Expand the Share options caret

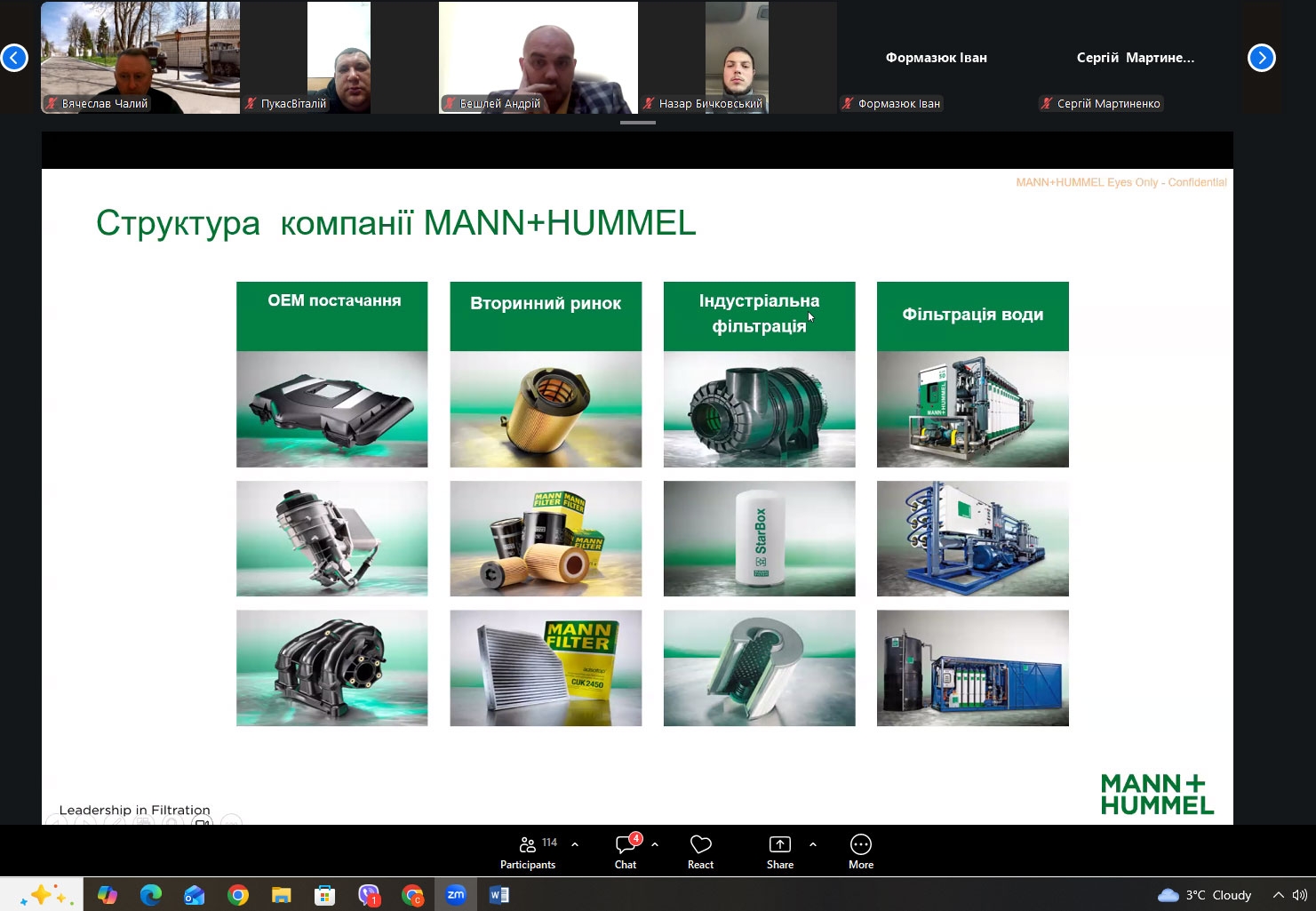[813, 844]
